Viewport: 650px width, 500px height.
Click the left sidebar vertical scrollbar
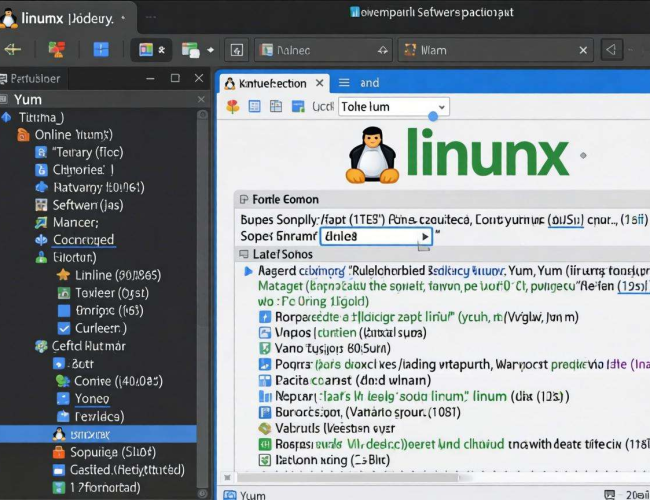pos(202,303)
